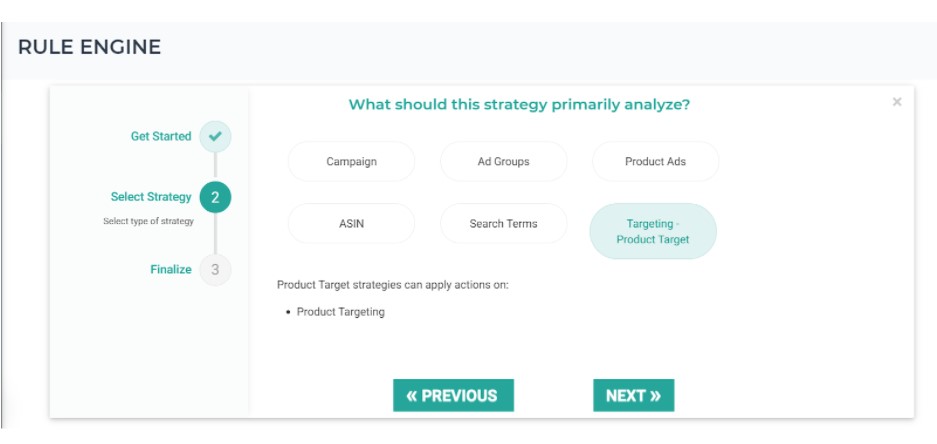Choose the Ad Groups option
Image resolution: width=937 pixels, height=444 pixels.
(503, 162)
